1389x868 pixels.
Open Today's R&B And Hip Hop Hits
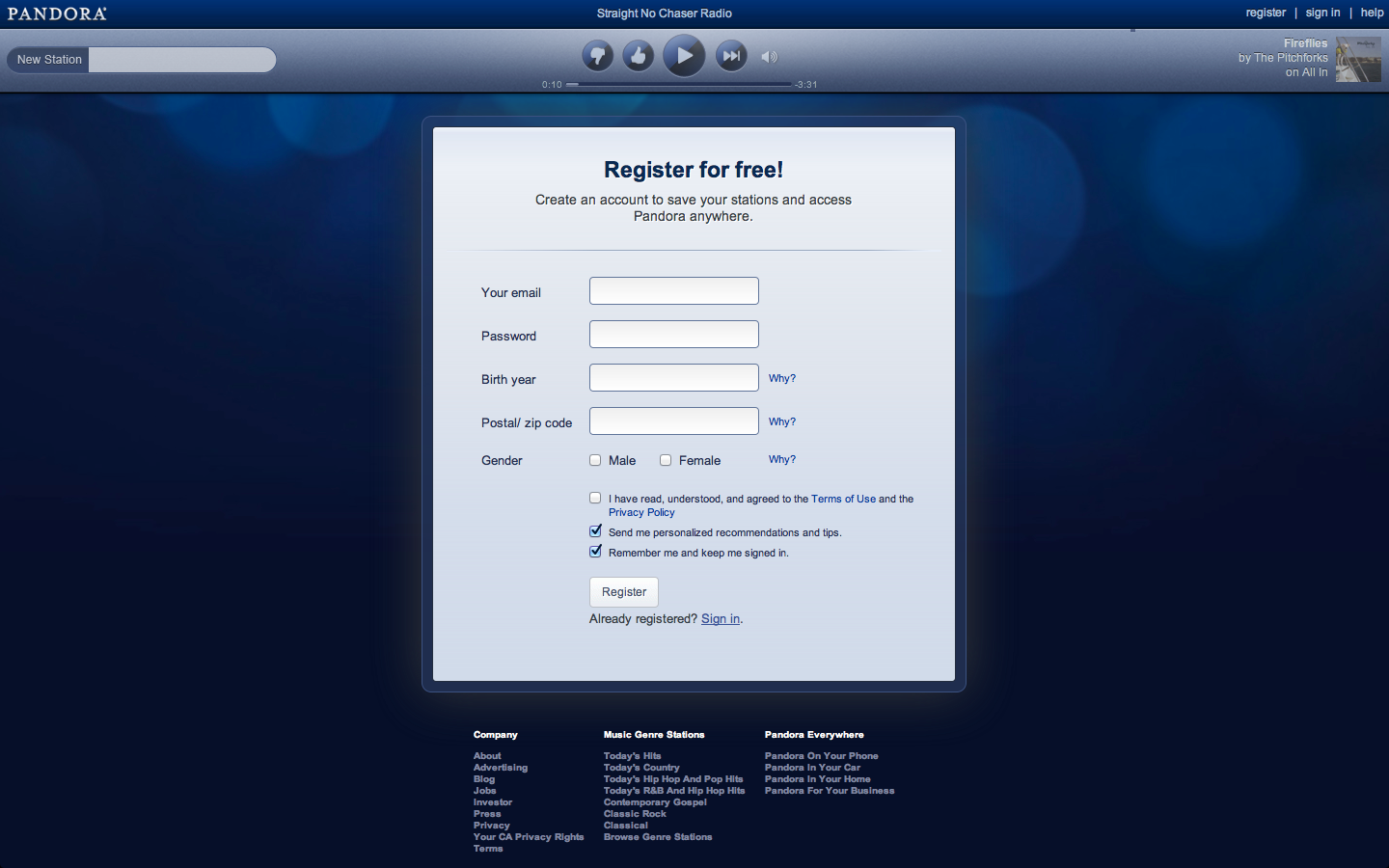point(674,791)
